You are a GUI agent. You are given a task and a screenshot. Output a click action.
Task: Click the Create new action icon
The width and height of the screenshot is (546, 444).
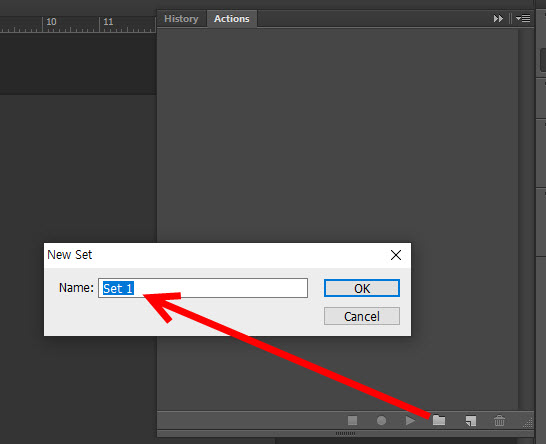tap(471, 421)
